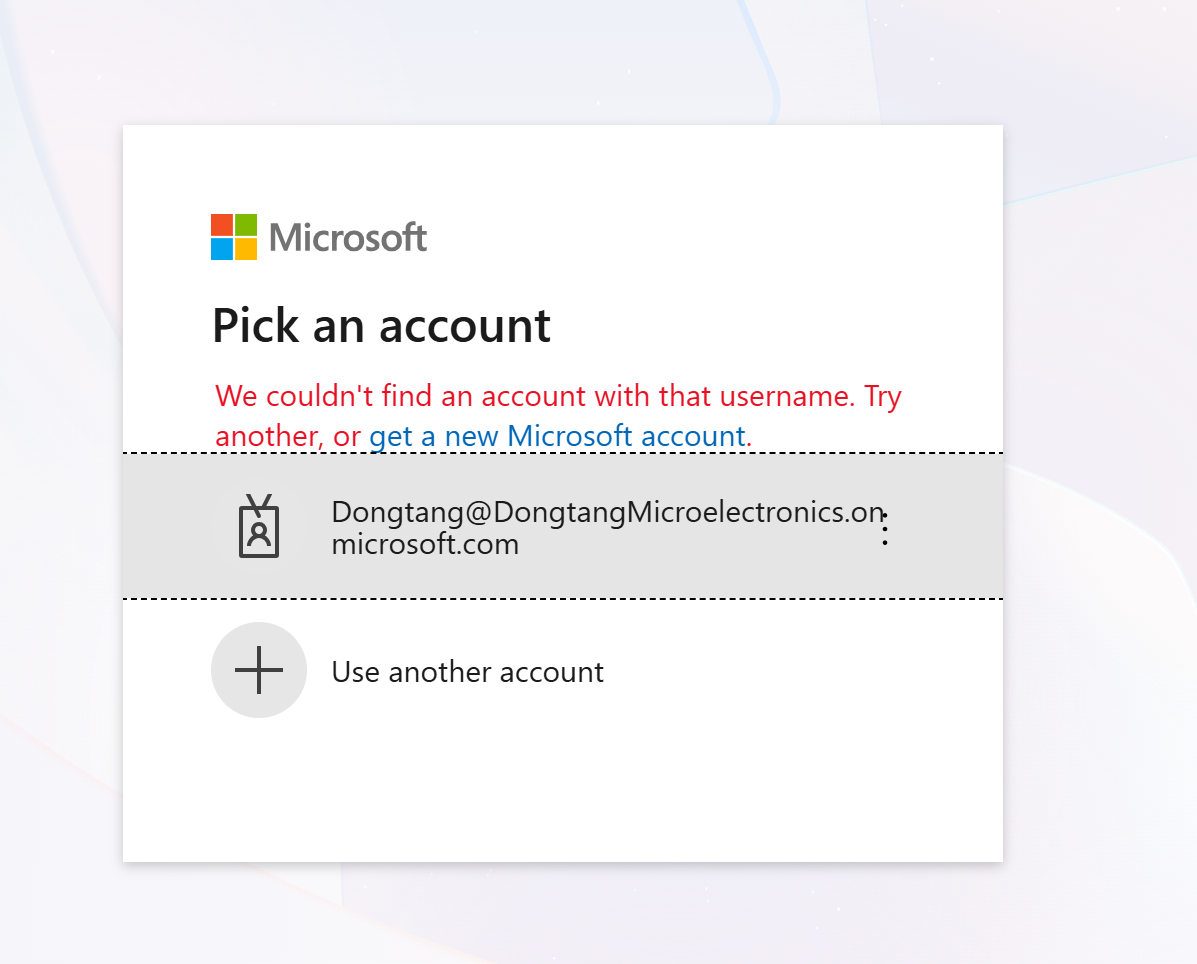Image resolution: width=1197 pixels, height=964 pixels.
Task: Click the work account badge icon
Action: tap(259, 527)
